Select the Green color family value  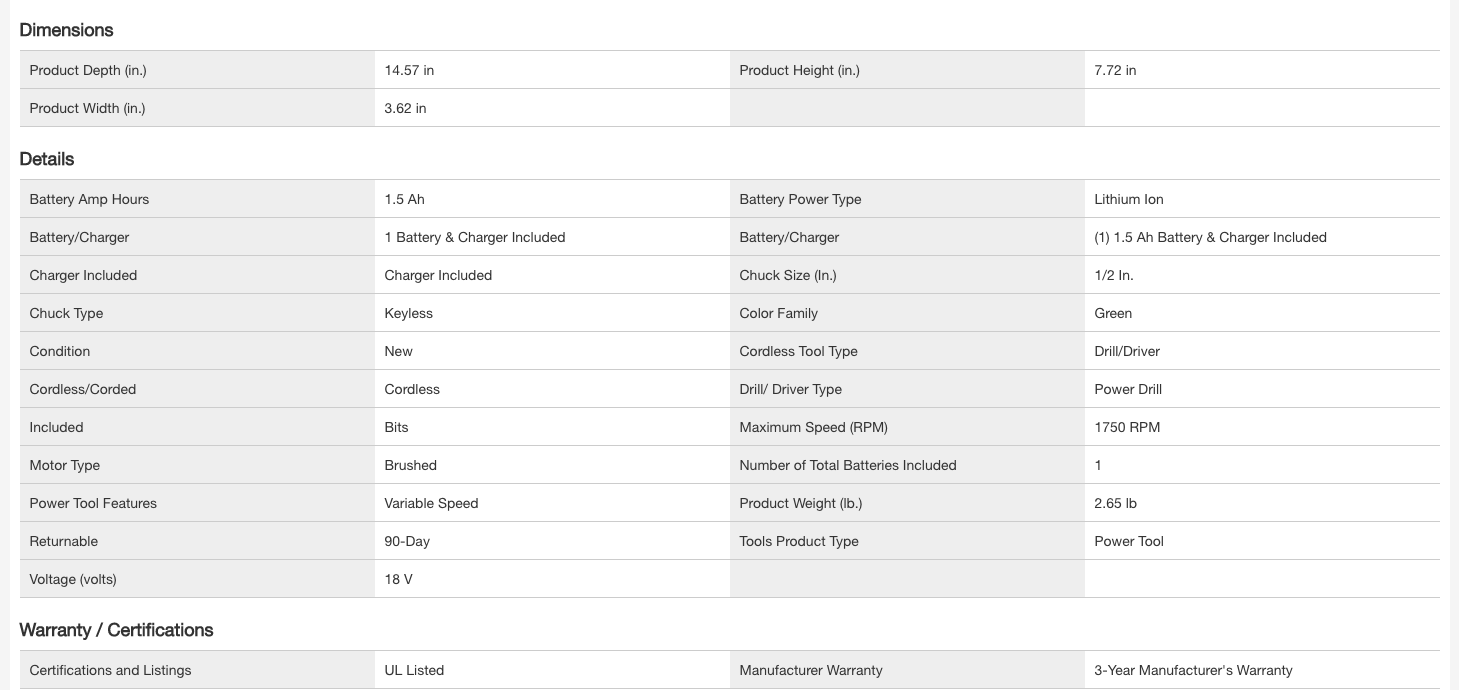click(1113, 313)
